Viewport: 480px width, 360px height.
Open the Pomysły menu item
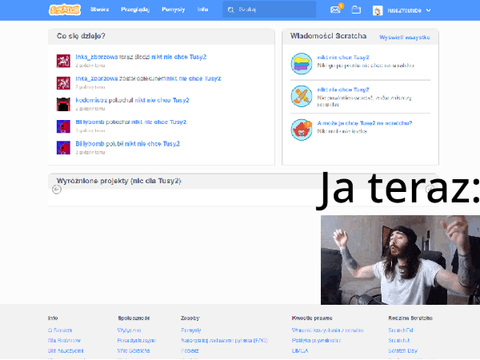tap(173, 10)
